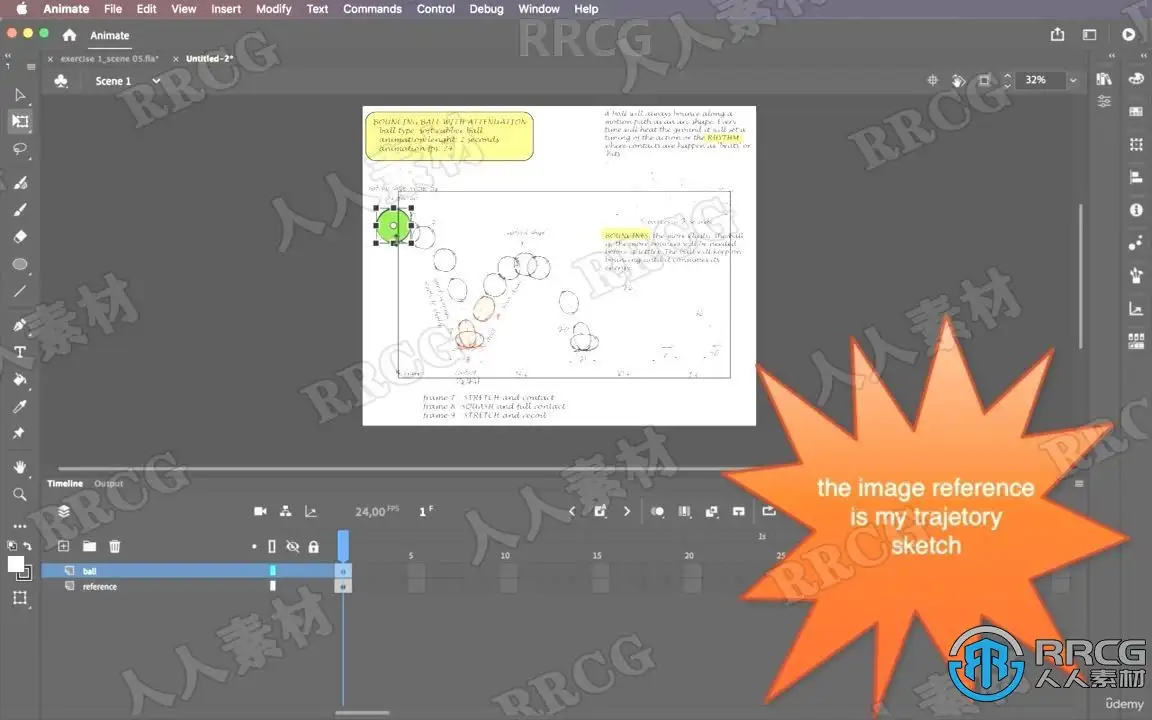The image size is (1152, 720).
Task: Create a new layer folder
Action: pos(89,546)
